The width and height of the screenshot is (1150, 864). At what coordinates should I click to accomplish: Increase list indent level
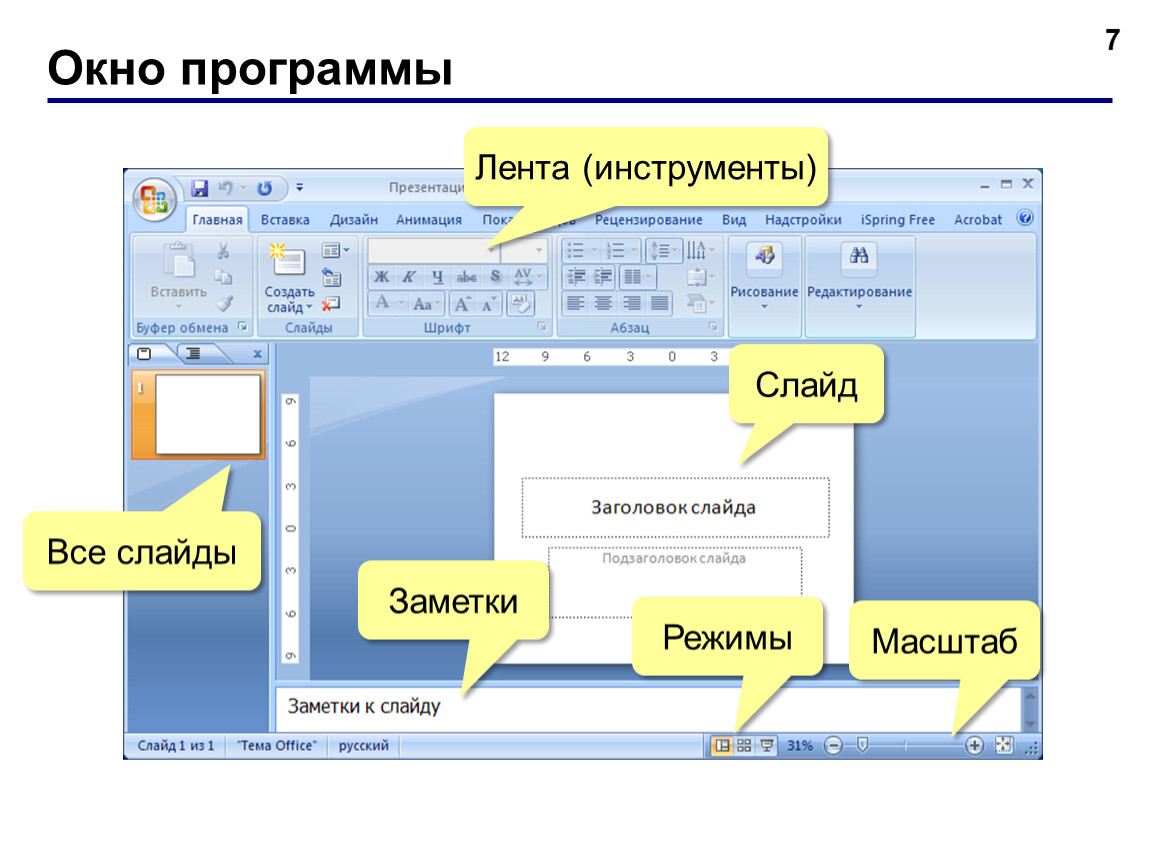pos(603,277)
